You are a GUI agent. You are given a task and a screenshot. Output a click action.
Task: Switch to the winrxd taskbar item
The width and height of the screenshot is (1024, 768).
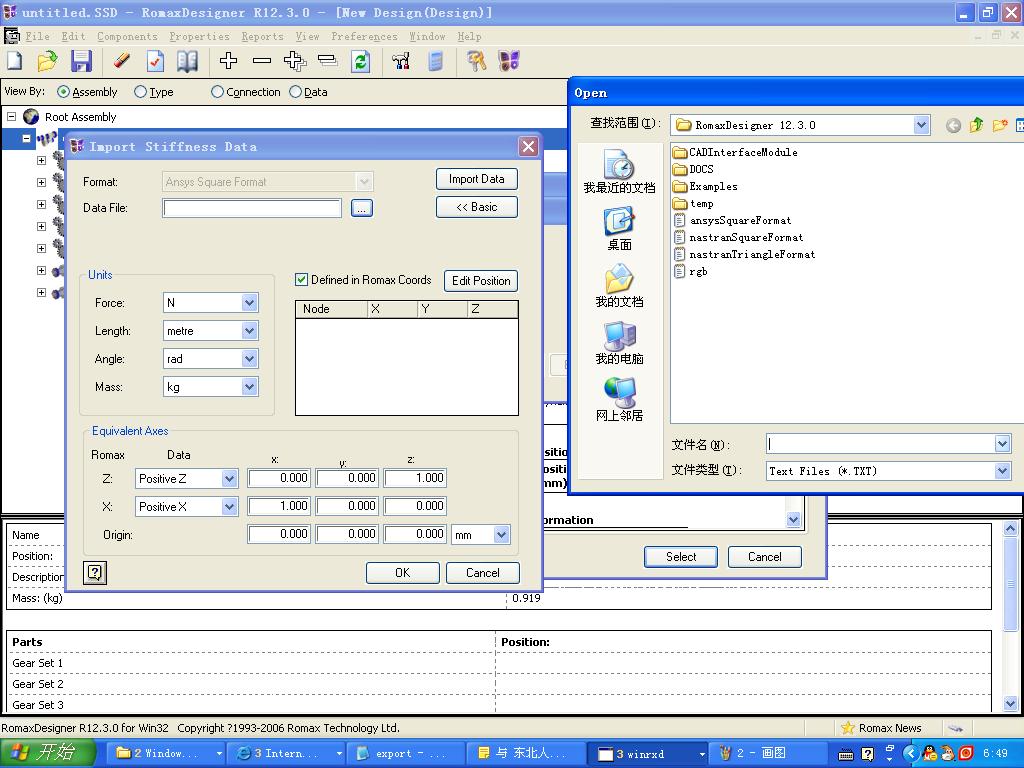click(x=648, y=754)
